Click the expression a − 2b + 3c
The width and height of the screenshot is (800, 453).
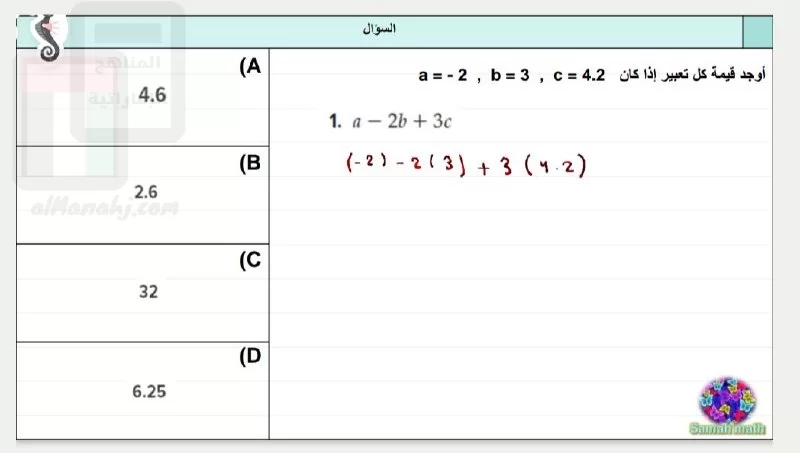[402, 121]
